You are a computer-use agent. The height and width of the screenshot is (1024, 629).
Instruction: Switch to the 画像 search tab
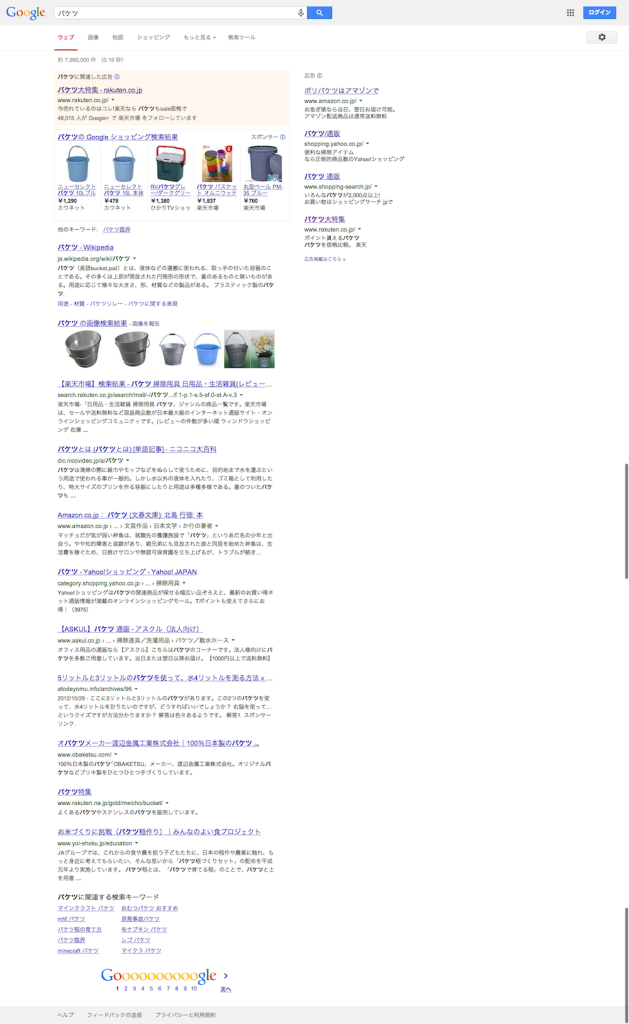[93, 37]
